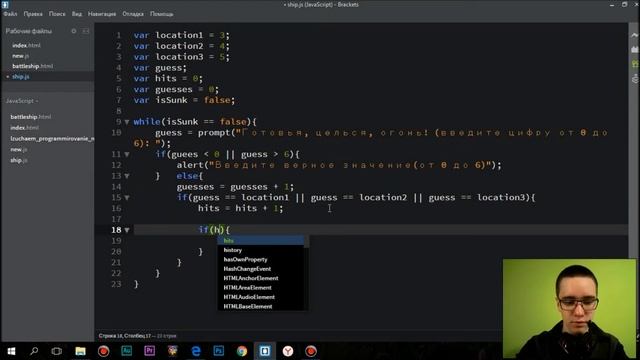
Task: Collapse the if block at line 11
Action: point(127,154)
